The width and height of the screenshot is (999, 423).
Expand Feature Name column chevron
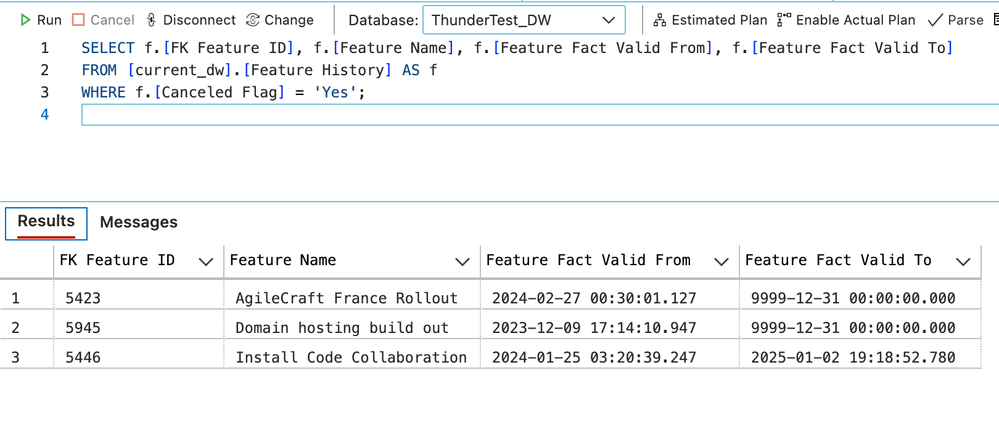click(463, 261)
